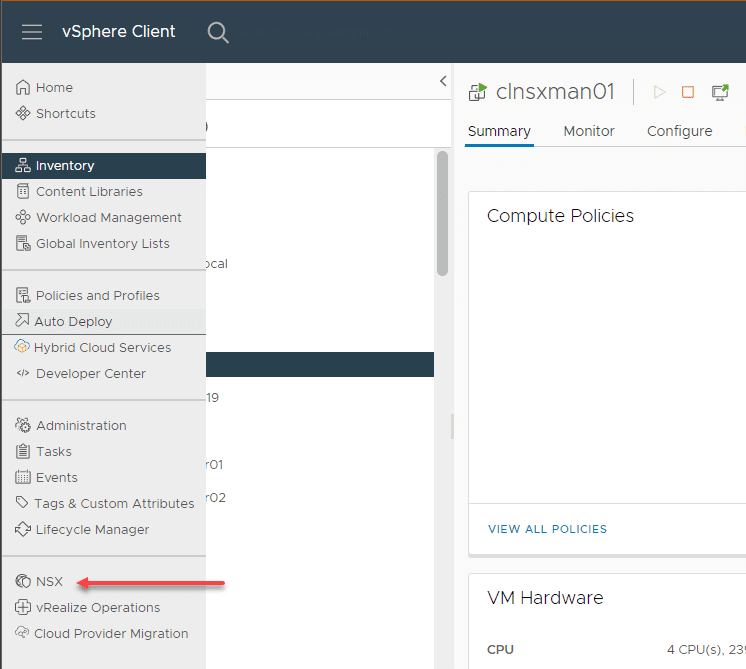This screenshot has height=669, width=746.
Task: Toggle the hamburger navigation menu
Action: coord(32,32)
